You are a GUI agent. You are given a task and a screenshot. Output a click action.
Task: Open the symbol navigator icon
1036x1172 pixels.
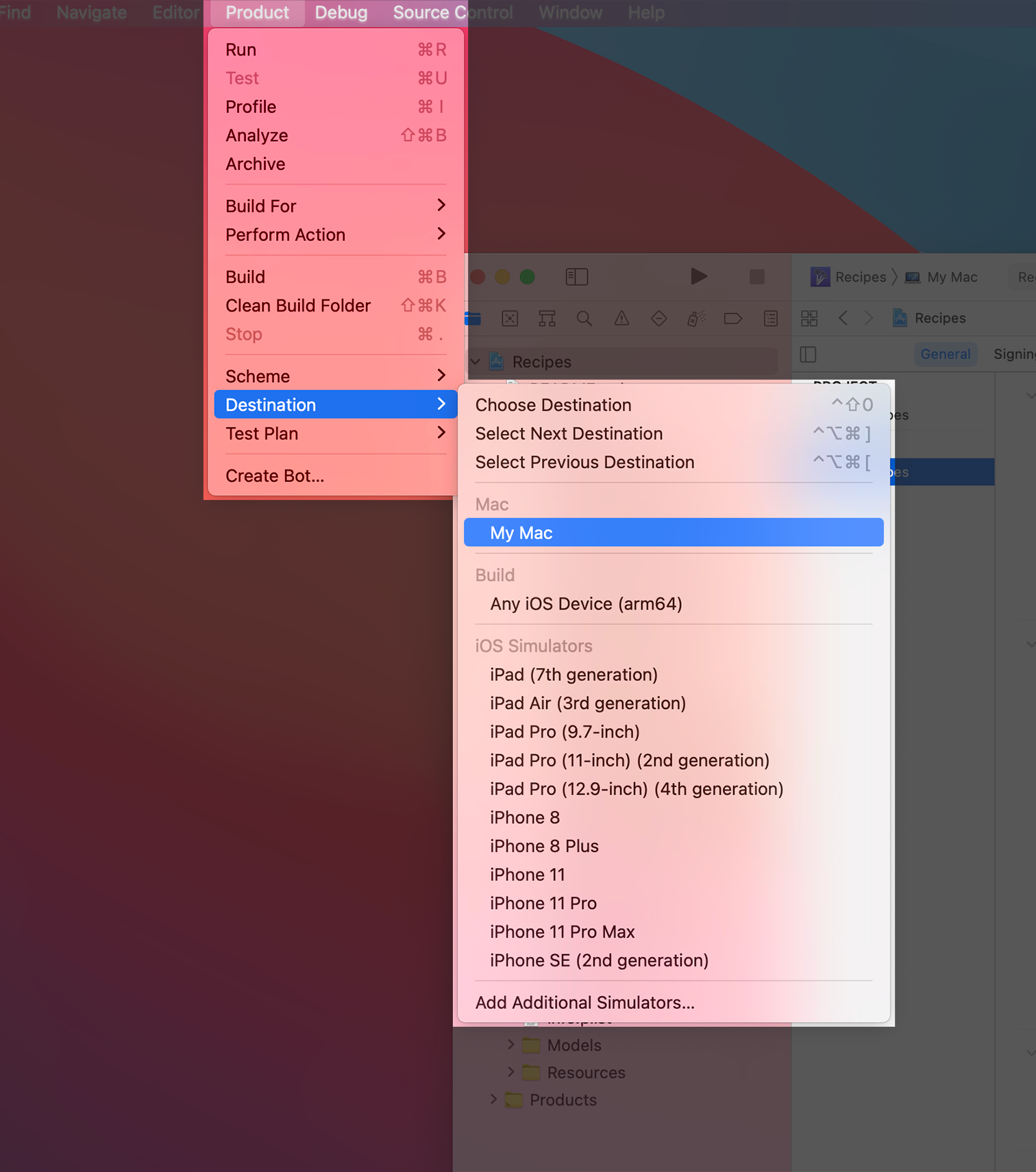click(x=547, y=319)
